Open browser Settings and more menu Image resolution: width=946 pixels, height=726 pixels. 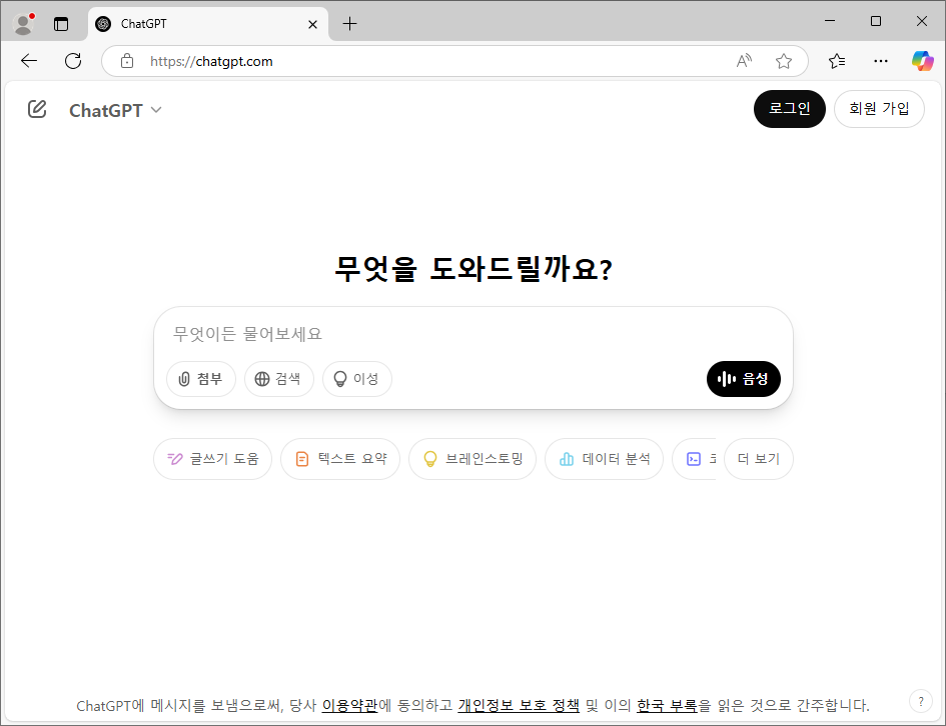tap(881, 61)
